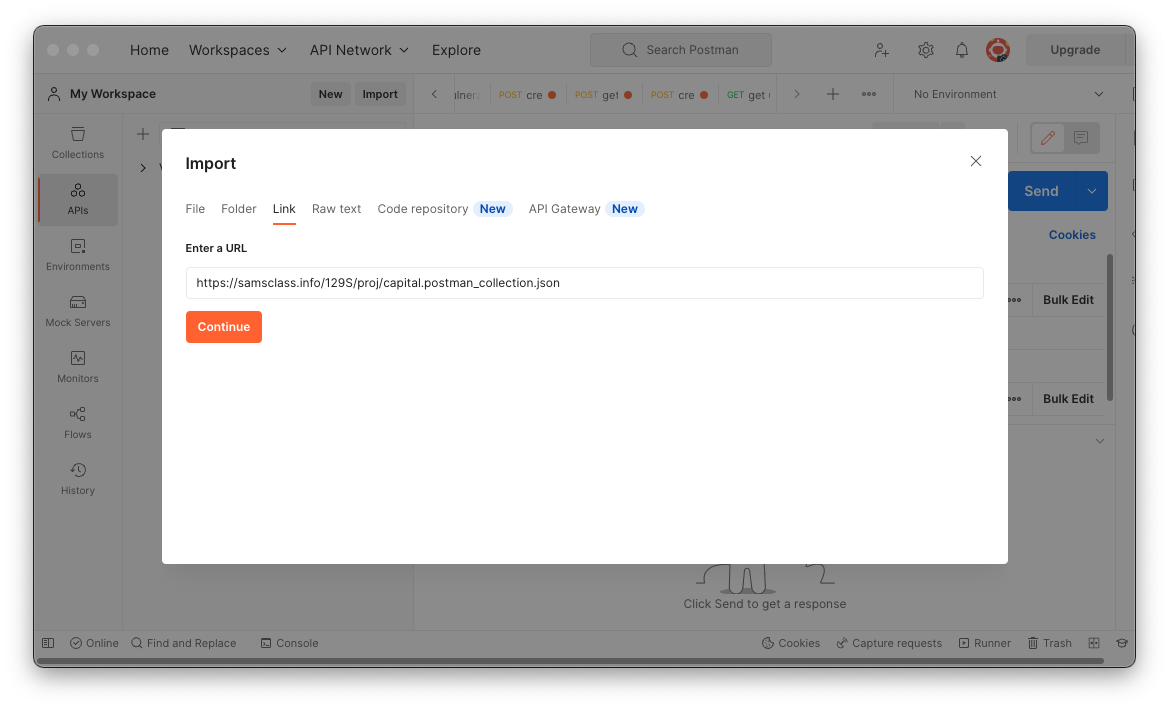
Task: Click Home in the top bar
Action: pyautogui.click(x=149, y=50)
